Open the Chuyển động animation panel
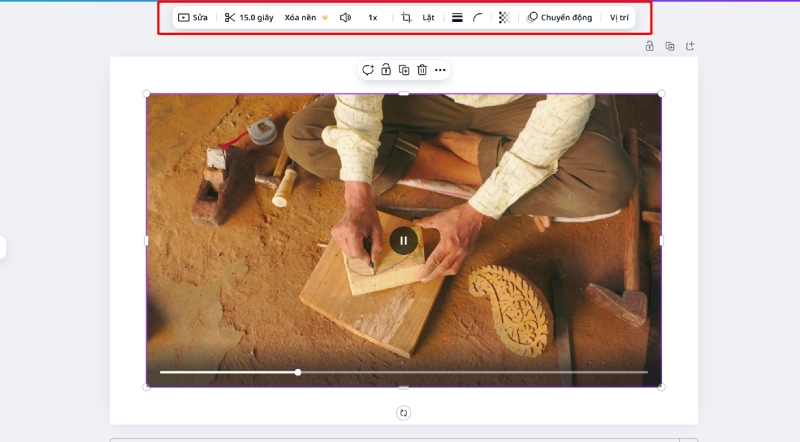Image resolution: width=800 pixels, height=442 pixels. [560, 18]
